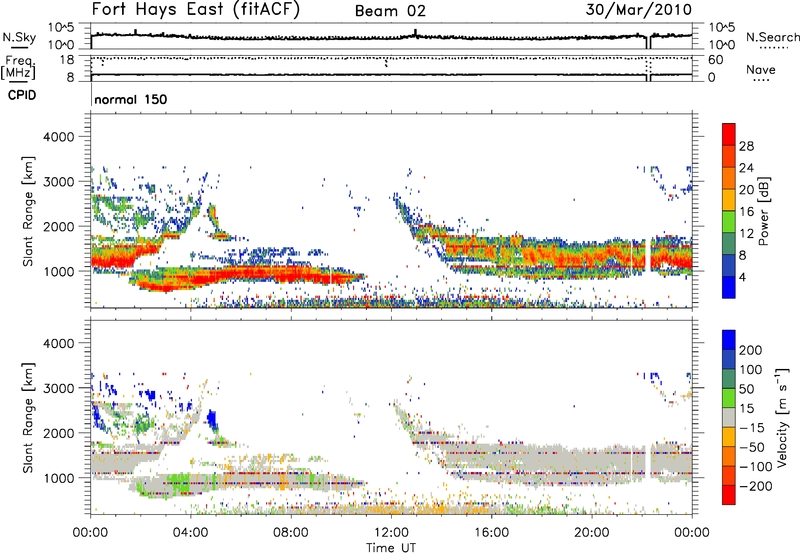This screenshot has width=800, height=554.
Task: Select the yellow 16–20 dB power colorbar segment
Action: (729, 200)
